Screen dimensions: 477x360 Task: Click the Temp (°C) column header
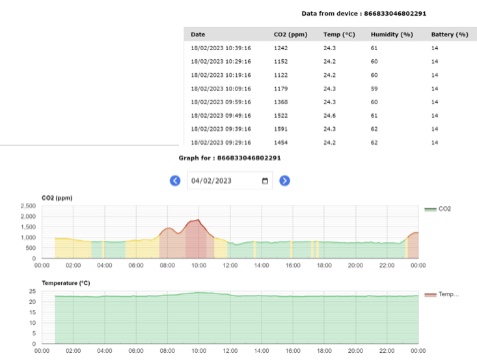pyautogui.click(x=339, y=34)
